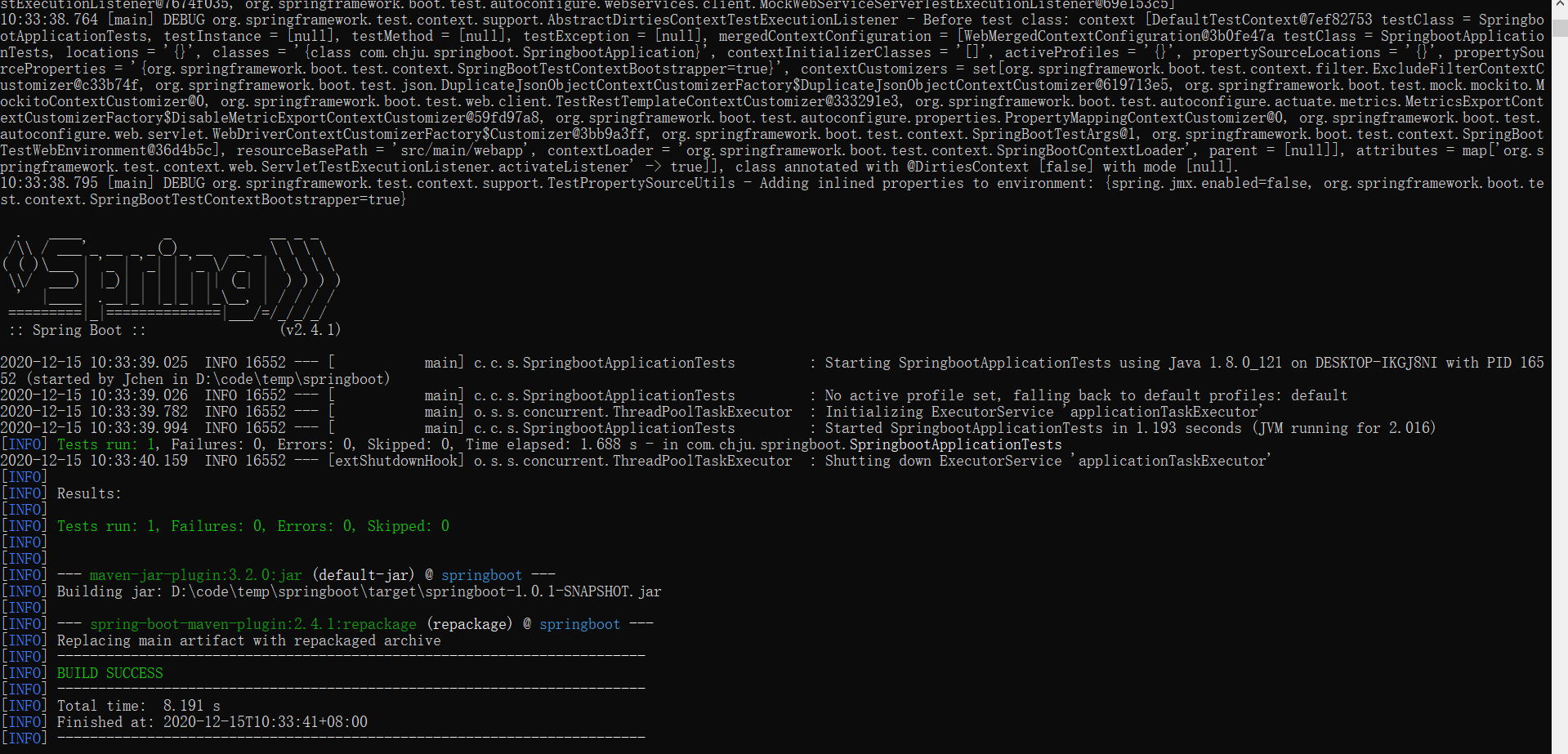Click blue "springboot" on the repackage line
The image size is (1568, 754).
pos(580,624)
